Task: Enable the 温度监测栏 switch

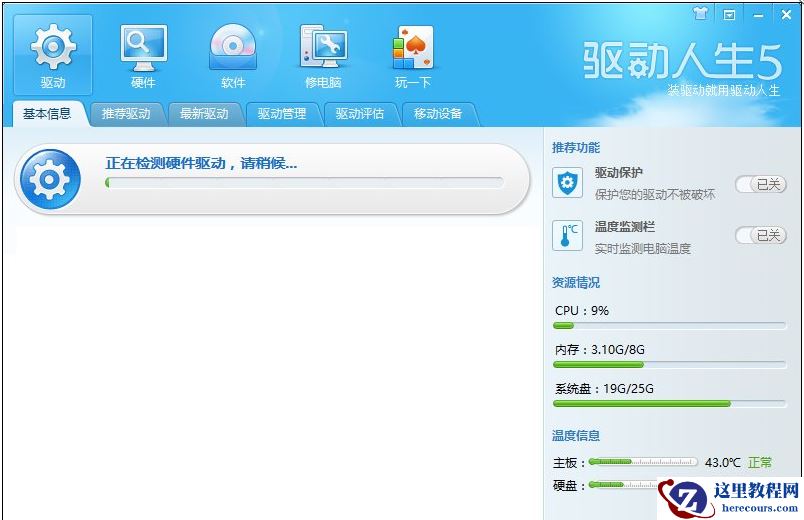Action: click(x=761, y=235)
